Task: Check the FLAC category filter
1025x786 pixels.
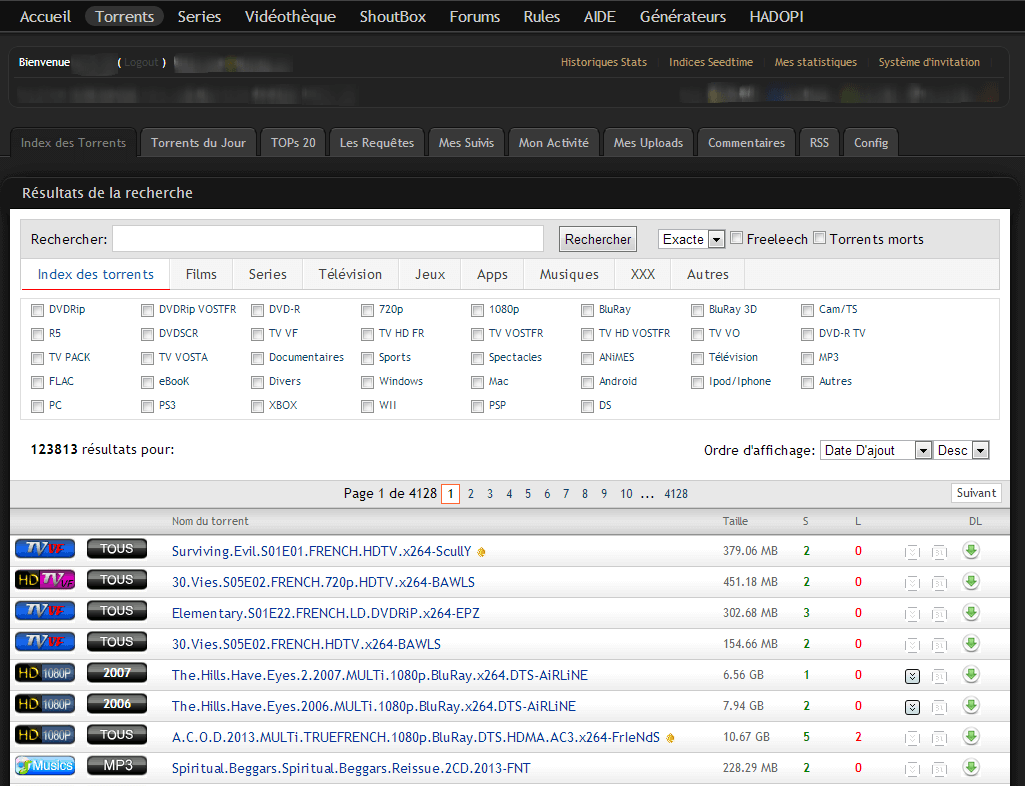Action: pyautogui.click(x=38, y=382)
